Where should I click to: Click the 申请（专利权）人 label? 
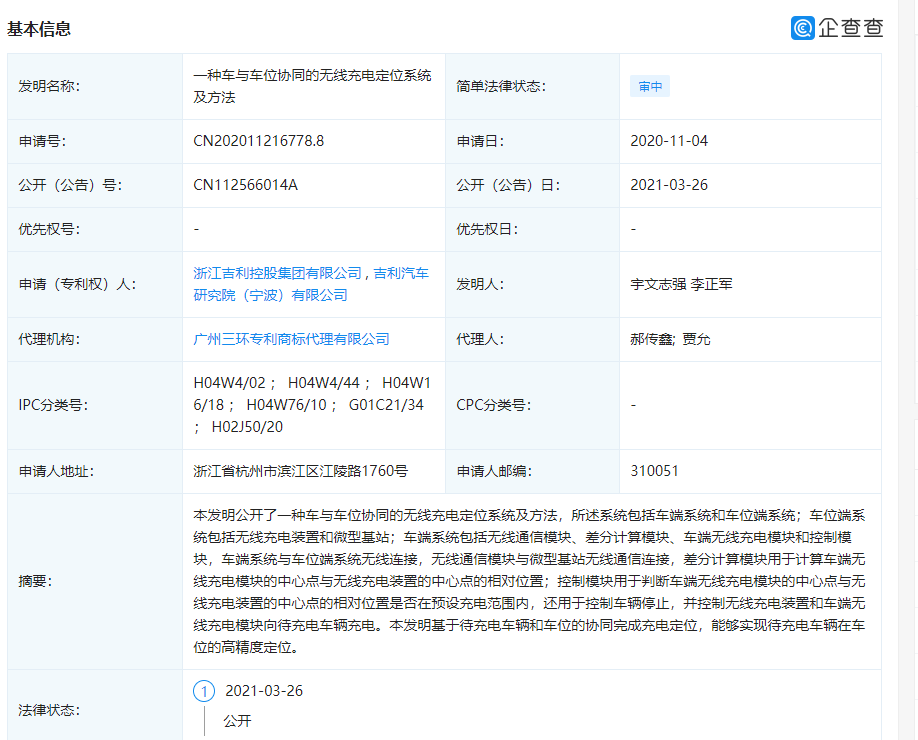(77, 285)
